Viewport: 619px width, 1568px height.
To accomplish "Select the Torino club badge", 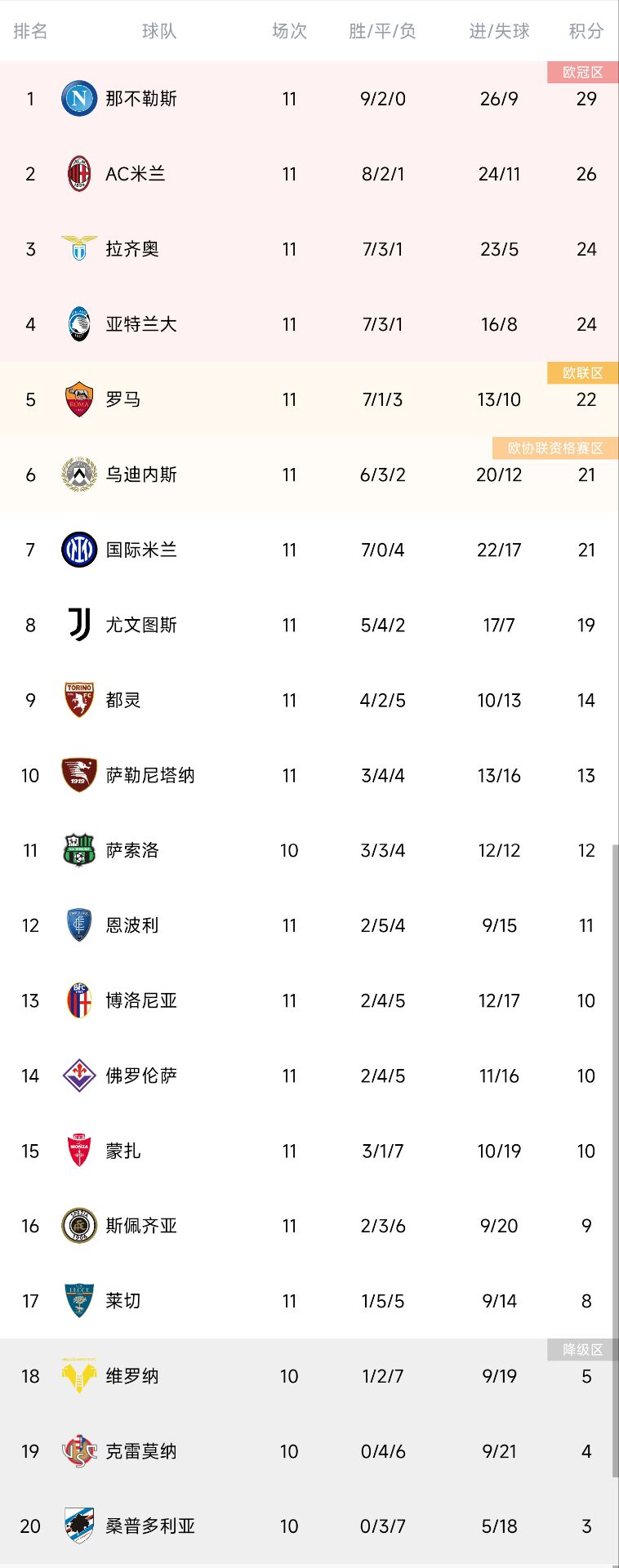I will coord(79,700).
